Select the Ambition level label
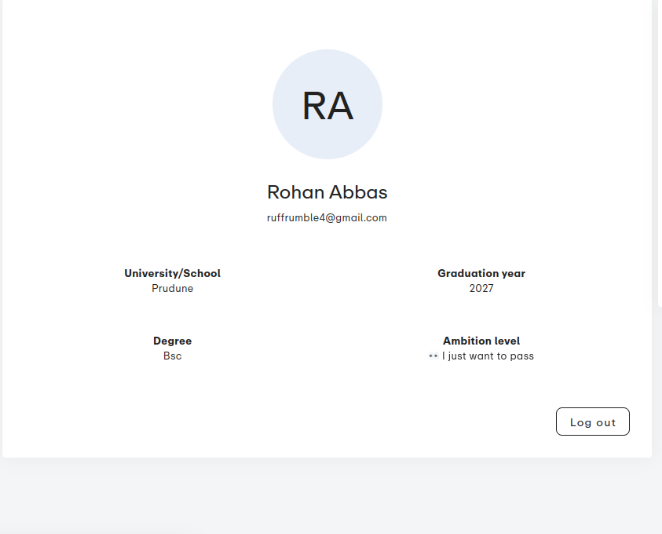 pyautogui.click(x=481, y=341)
